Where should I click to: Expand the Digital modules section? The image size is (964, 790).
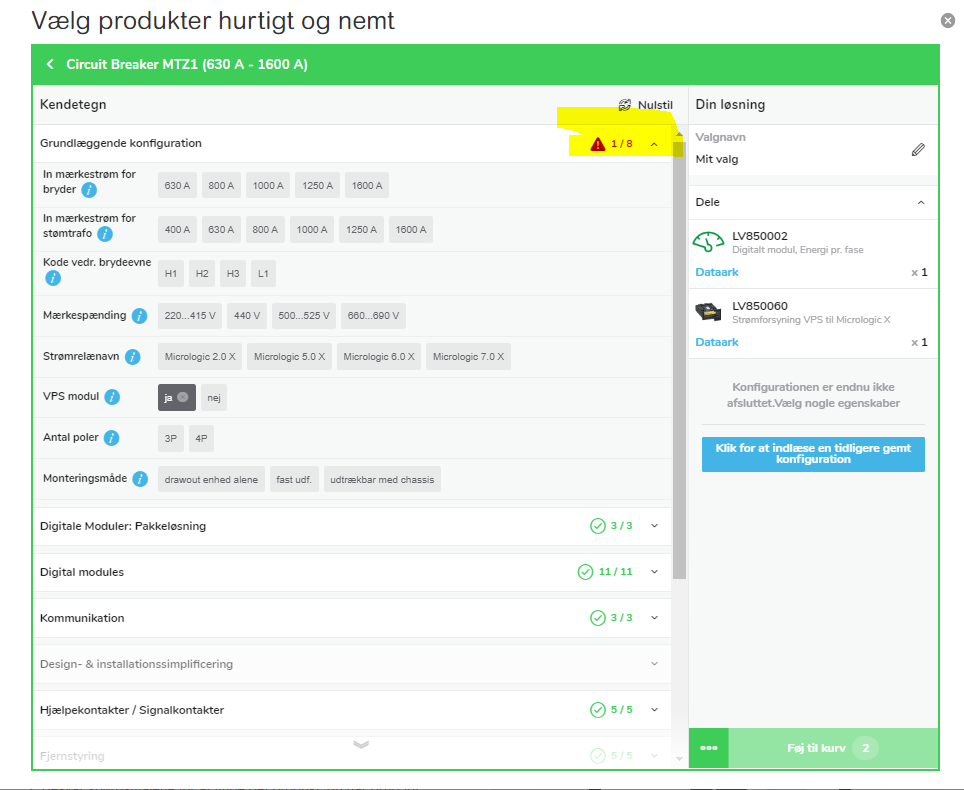[x=654, y=572]
